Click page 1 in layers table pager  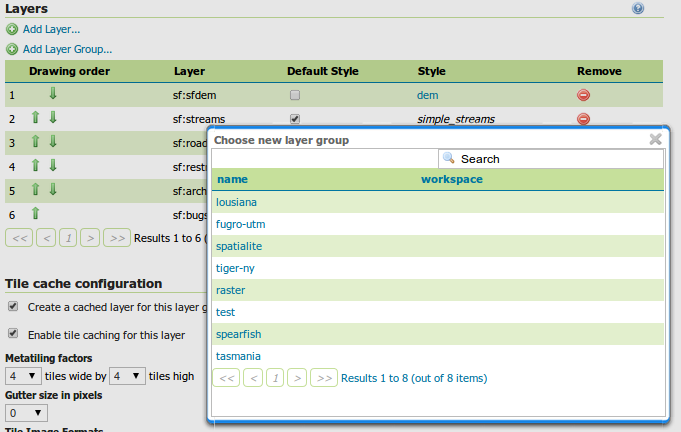pyautogui.click(x=68, y=238)
